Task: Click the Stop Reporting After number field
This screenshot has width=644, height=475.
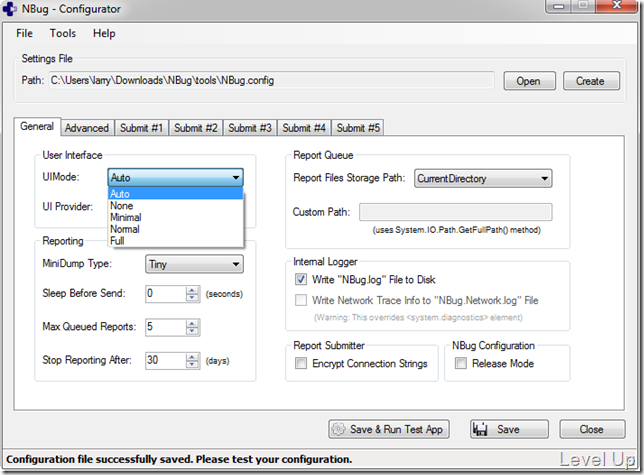Action: click(166, 361)
